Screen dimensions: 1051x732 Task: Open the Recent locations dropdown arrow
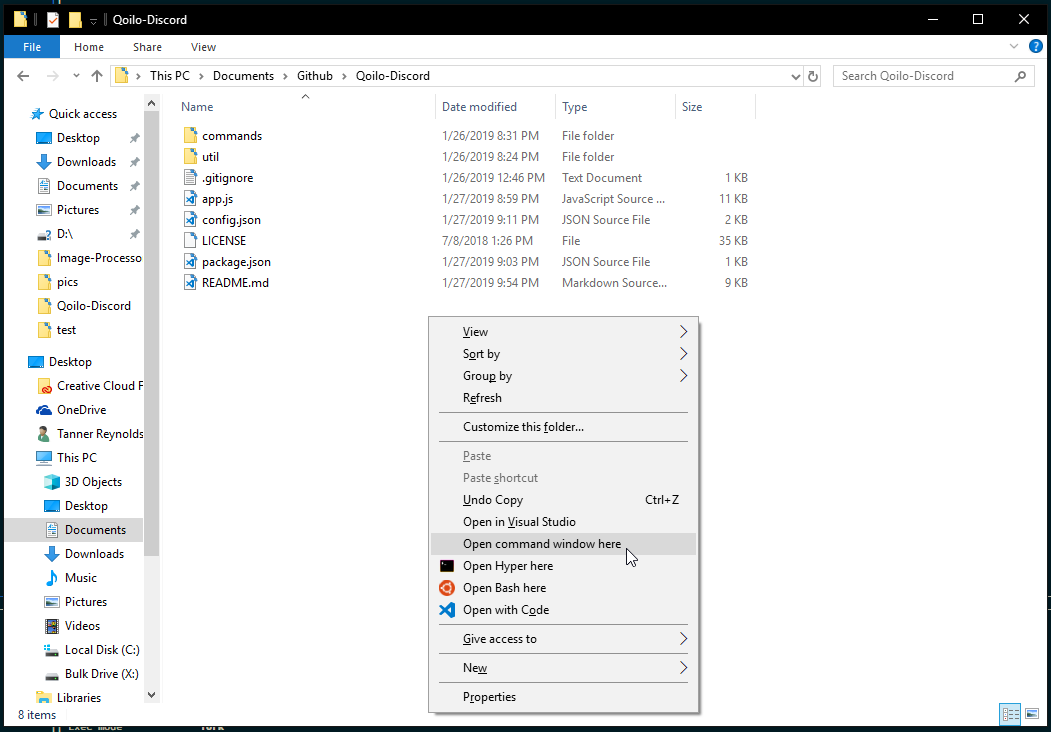(x=76, y=76)
